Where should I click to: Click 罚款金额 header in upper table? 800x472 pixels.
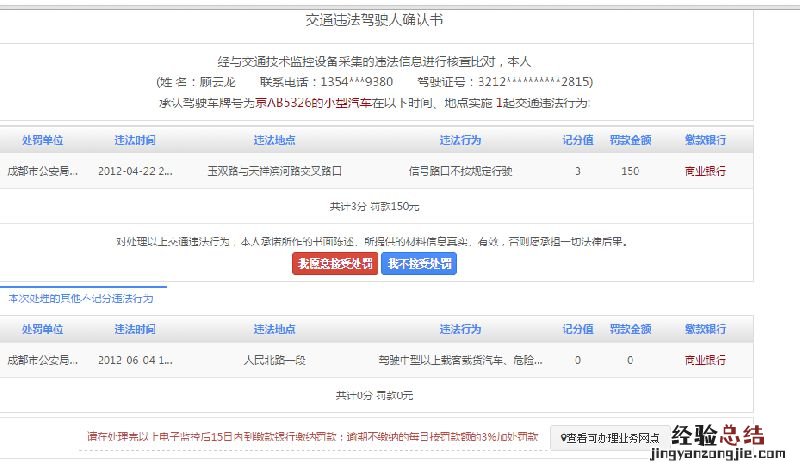630,140
